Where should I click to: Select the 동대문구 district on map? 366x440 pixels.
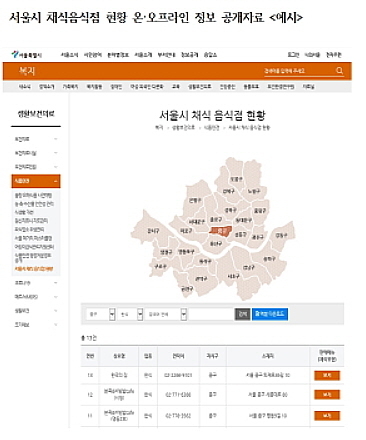pyautogui.click(x=244, y=220)
